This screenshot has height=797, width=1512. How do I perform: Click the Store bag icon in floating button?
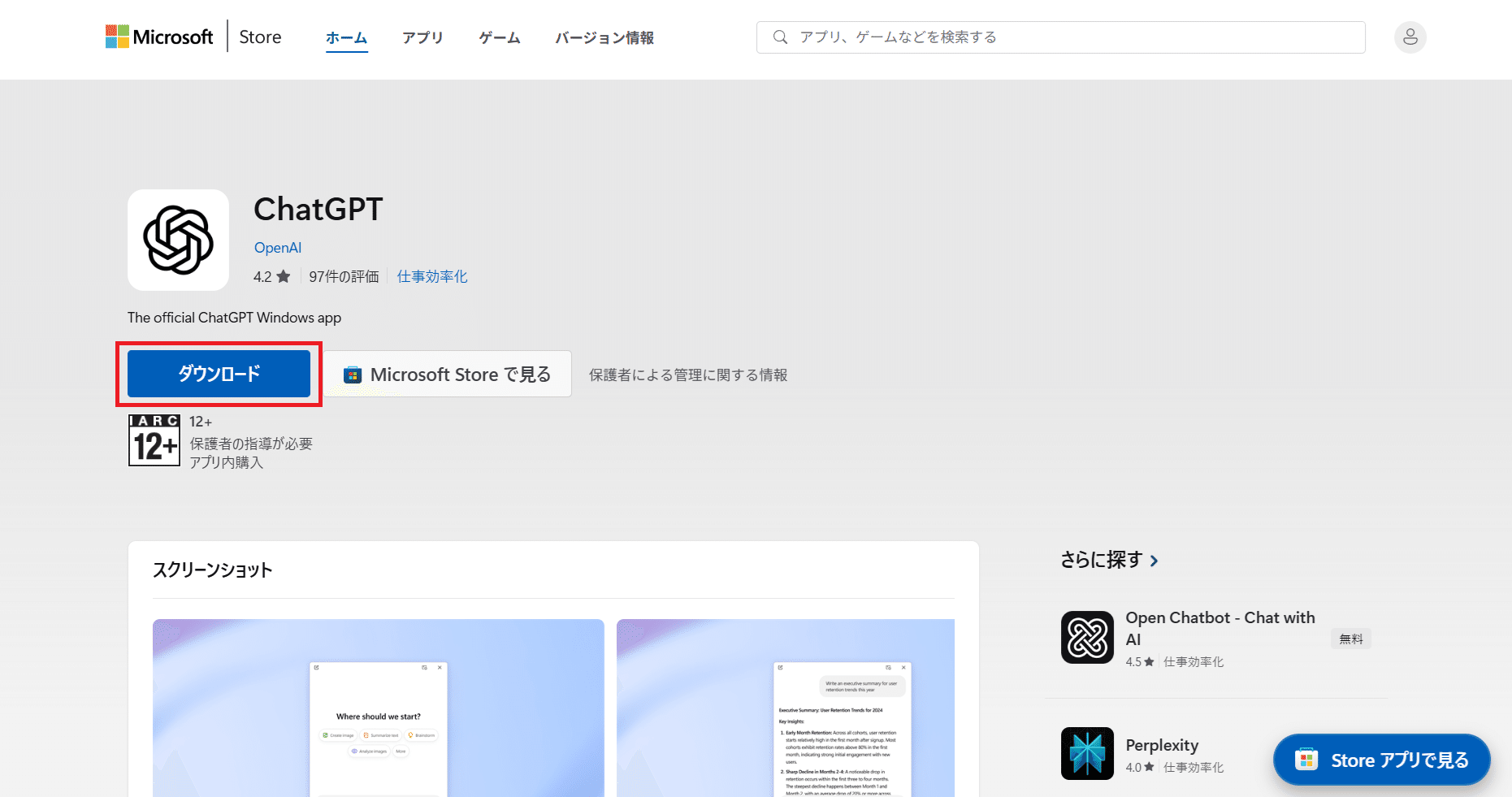coord(1306,760)
